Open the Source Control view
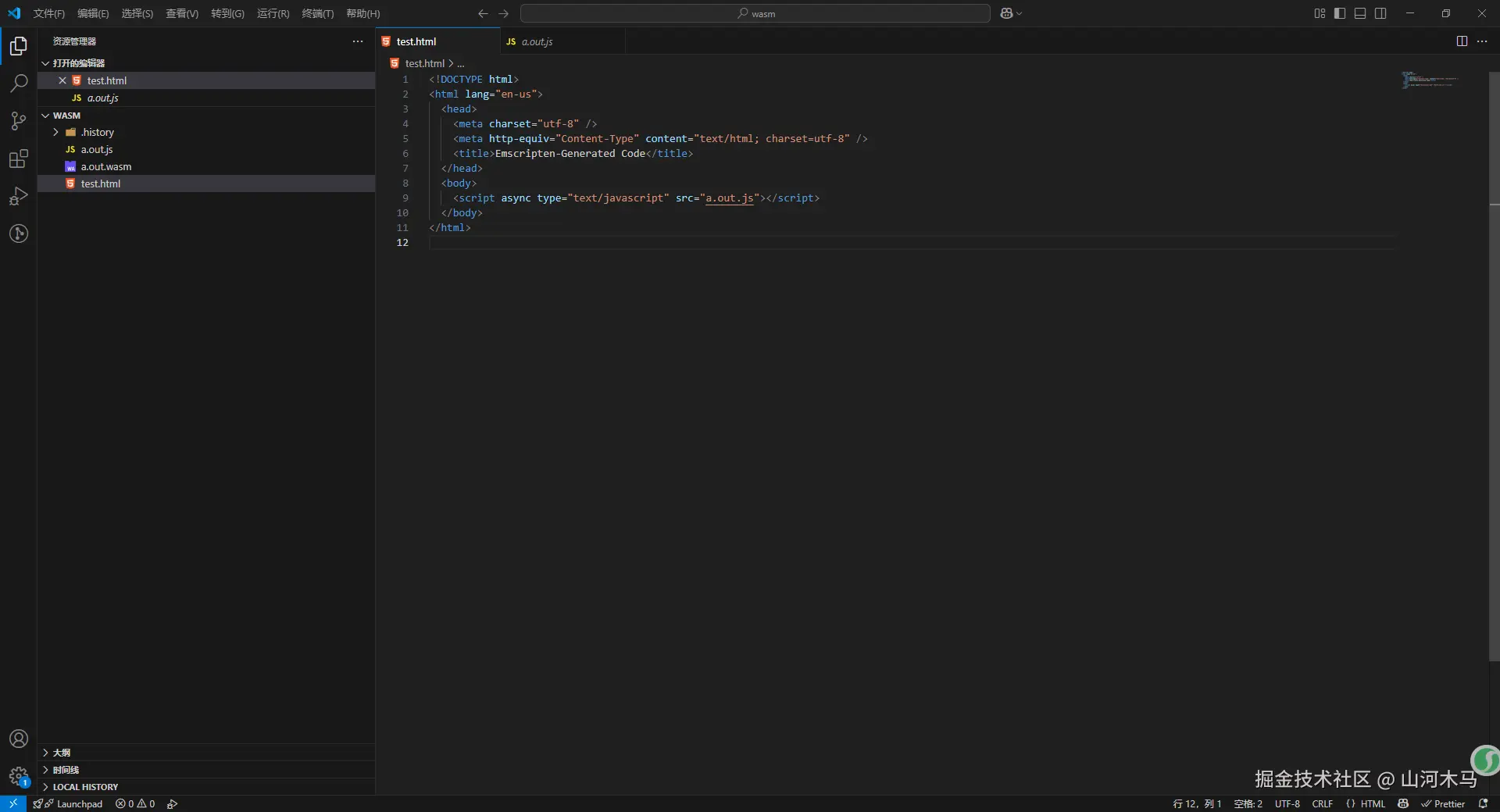Screen dimensions: 1500x812 (19, 120)
